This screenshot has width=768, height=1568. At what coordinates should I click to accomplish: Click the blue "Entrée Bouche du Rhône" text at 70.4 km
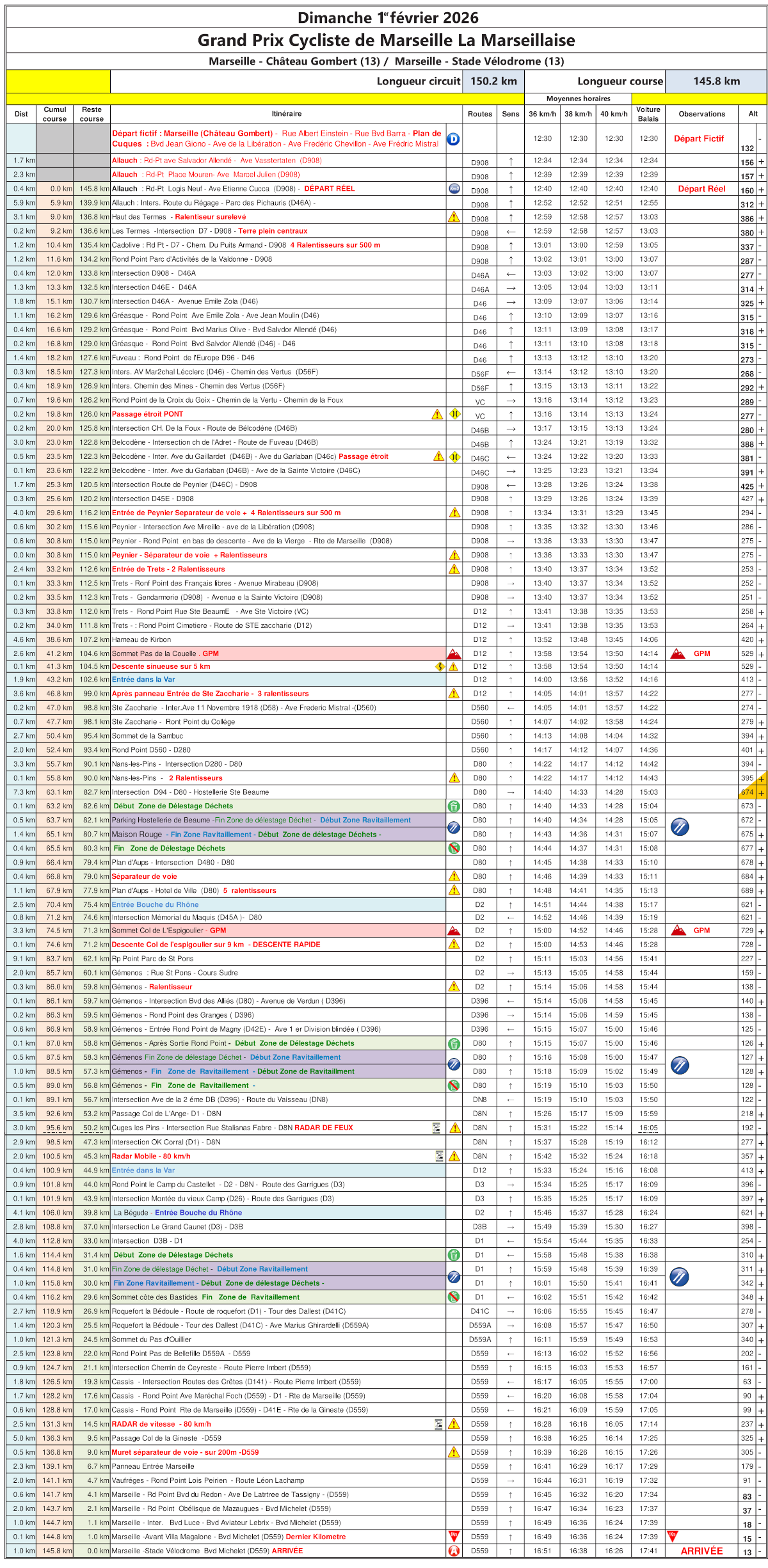155,904
